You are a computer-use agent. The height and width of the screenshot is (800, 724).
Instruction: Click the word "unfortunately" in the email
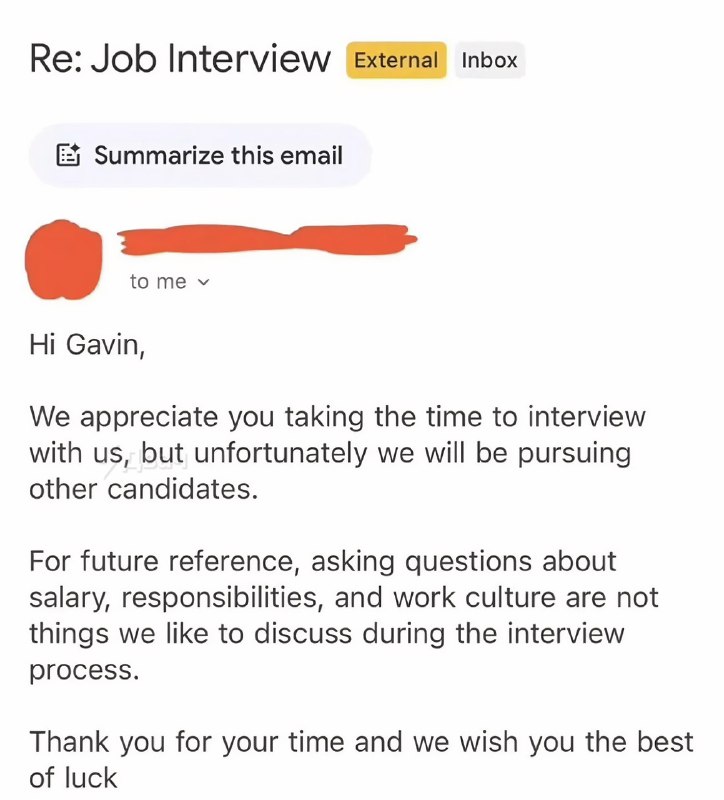(281, 453)
